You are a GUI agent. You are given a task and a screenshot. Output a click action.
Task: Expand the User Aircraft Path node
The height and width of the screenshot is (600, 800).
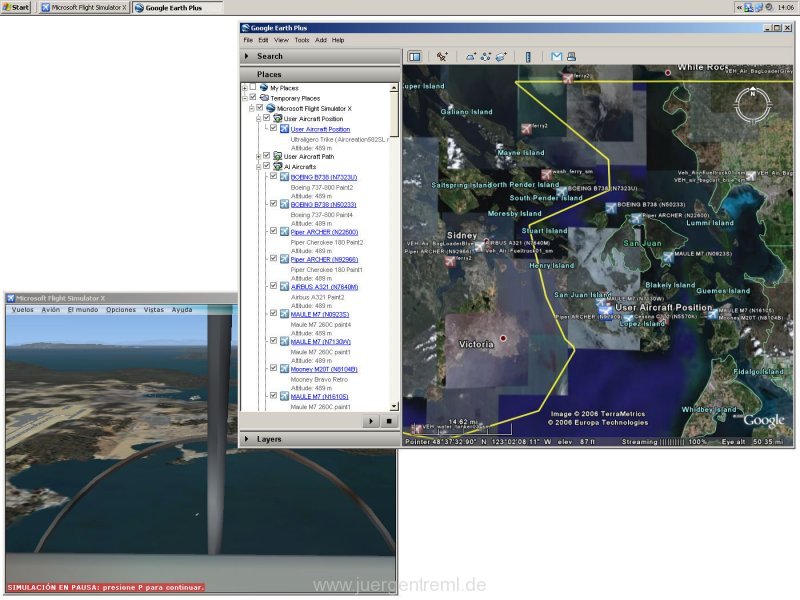click(x=259, y=156)
